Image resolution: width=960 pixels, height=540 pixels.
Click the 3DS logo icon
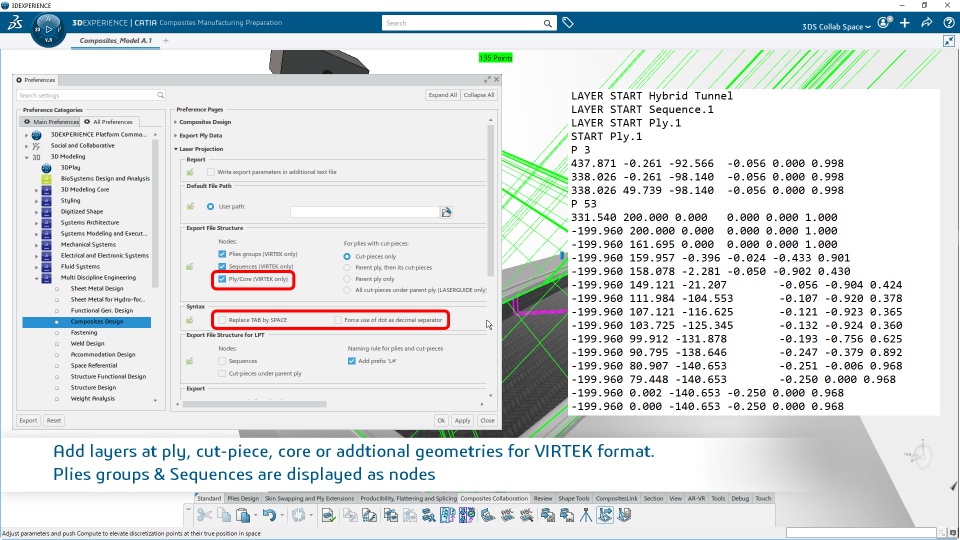pos(15,23)
